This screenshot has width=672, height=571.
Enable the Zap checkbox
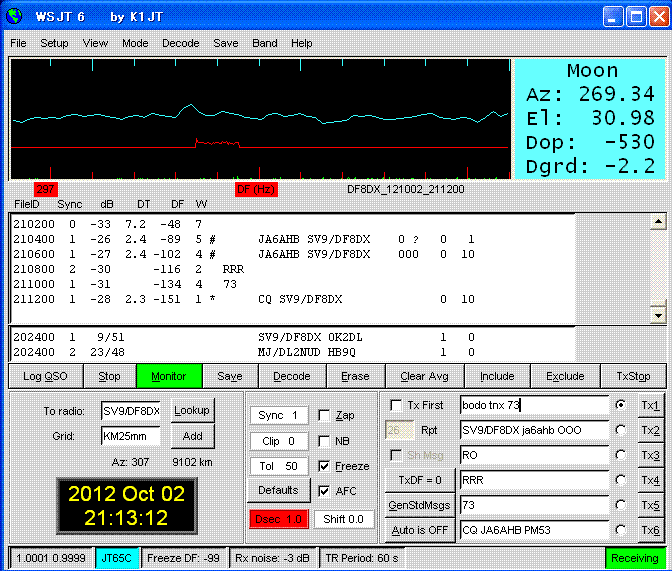[323, 415]
